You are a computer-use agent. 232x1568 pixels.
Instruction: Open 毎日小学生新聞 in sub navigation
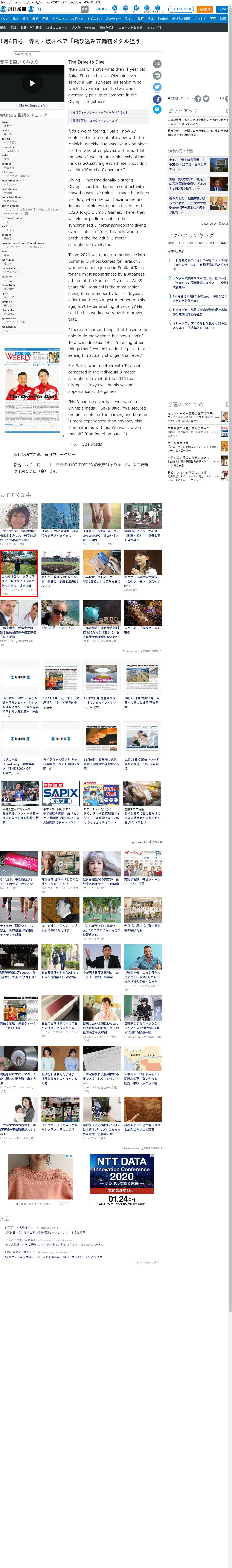click(31, 27)
